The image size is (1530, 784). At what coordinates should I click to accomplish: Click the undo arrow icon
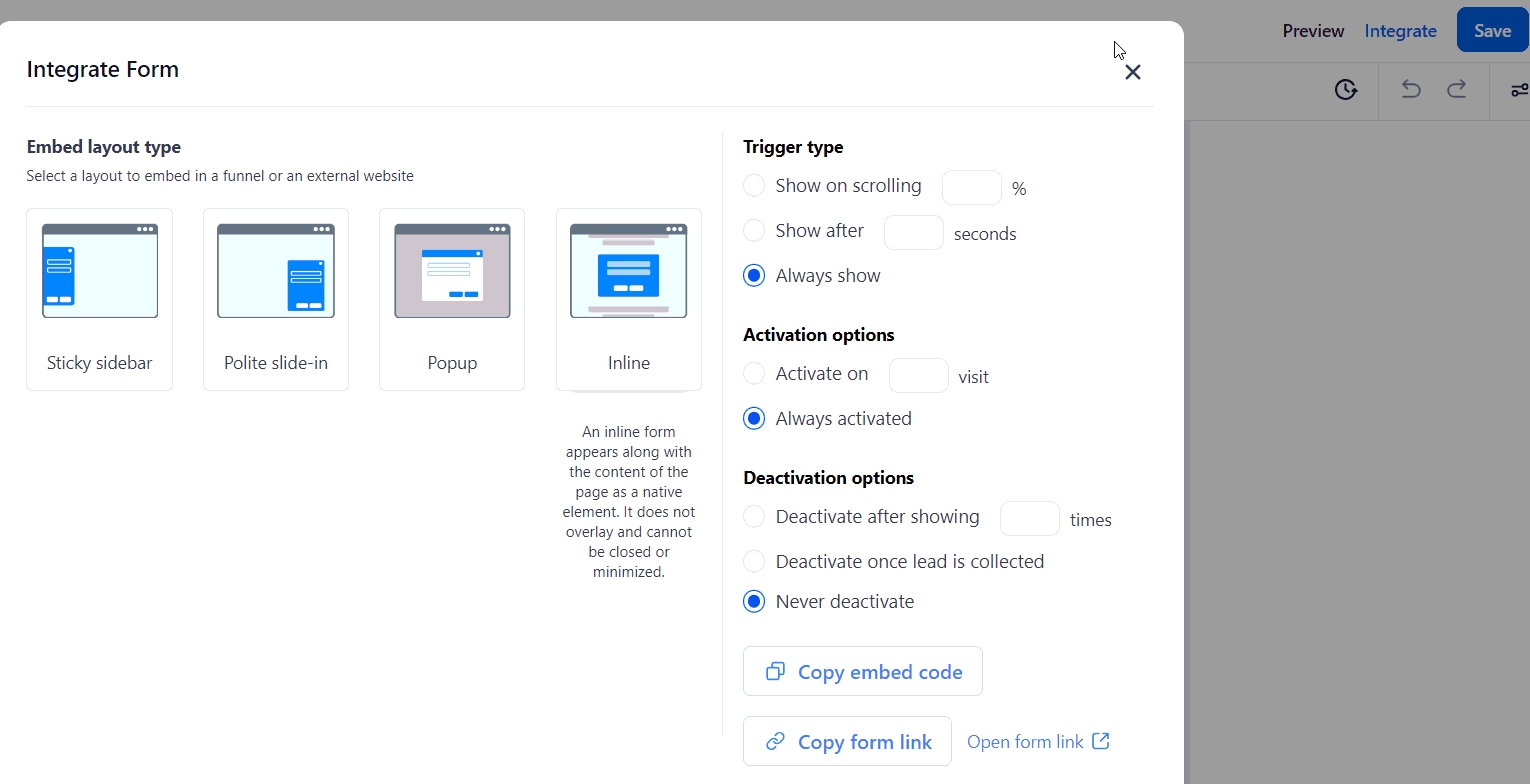click(1411, 90)
